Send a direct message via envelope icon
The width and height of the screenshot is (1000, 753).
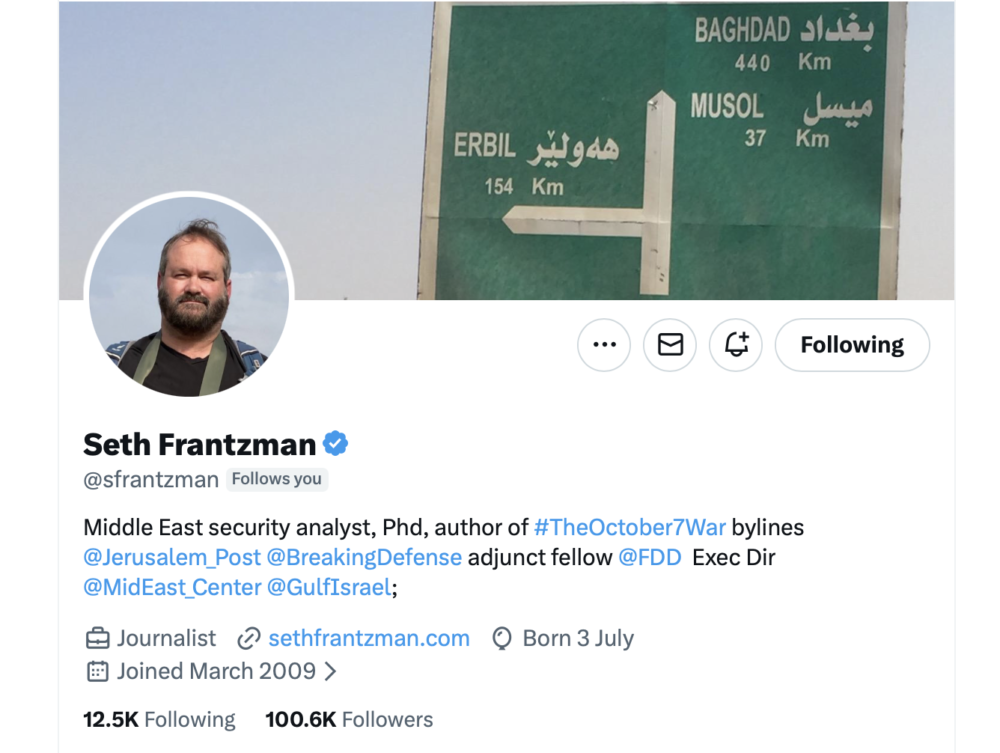pyautogui.click(x=670, y=345)
